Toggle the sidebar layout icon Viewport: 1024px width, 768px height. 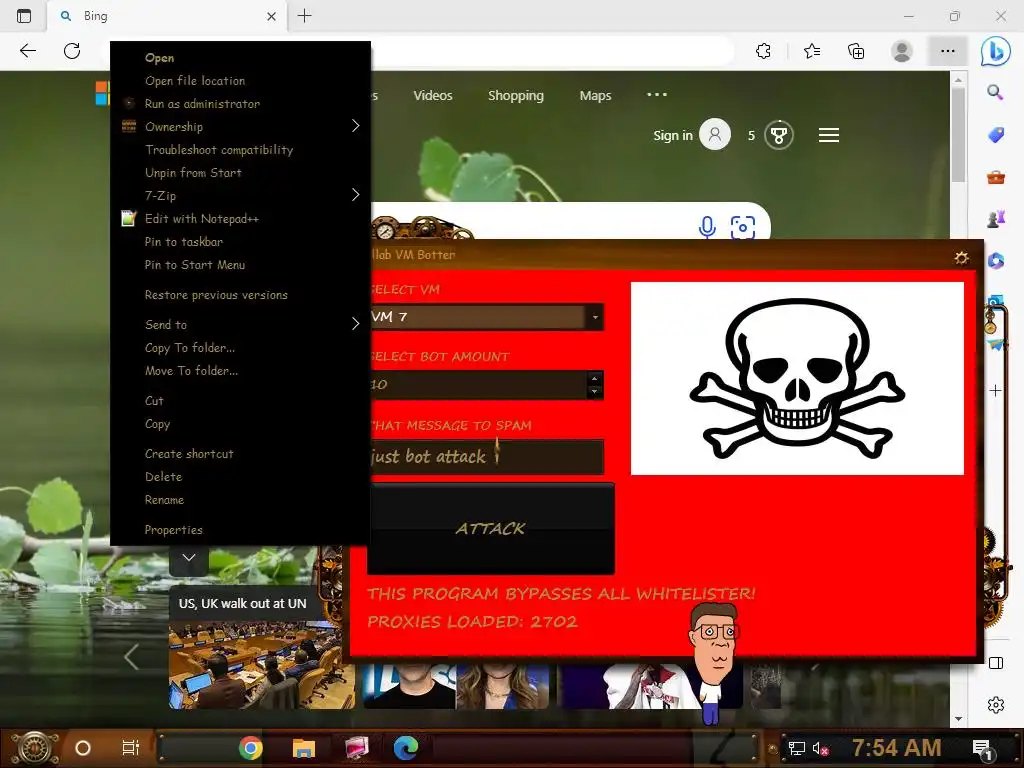995,663
